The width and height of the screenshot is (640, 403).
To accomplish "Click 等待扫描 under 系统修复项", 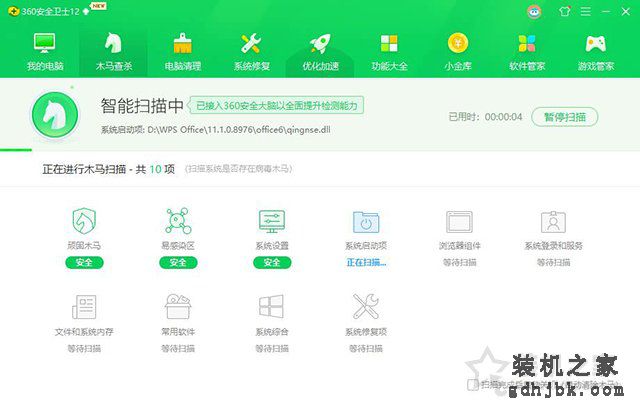I will pos(366,349).
